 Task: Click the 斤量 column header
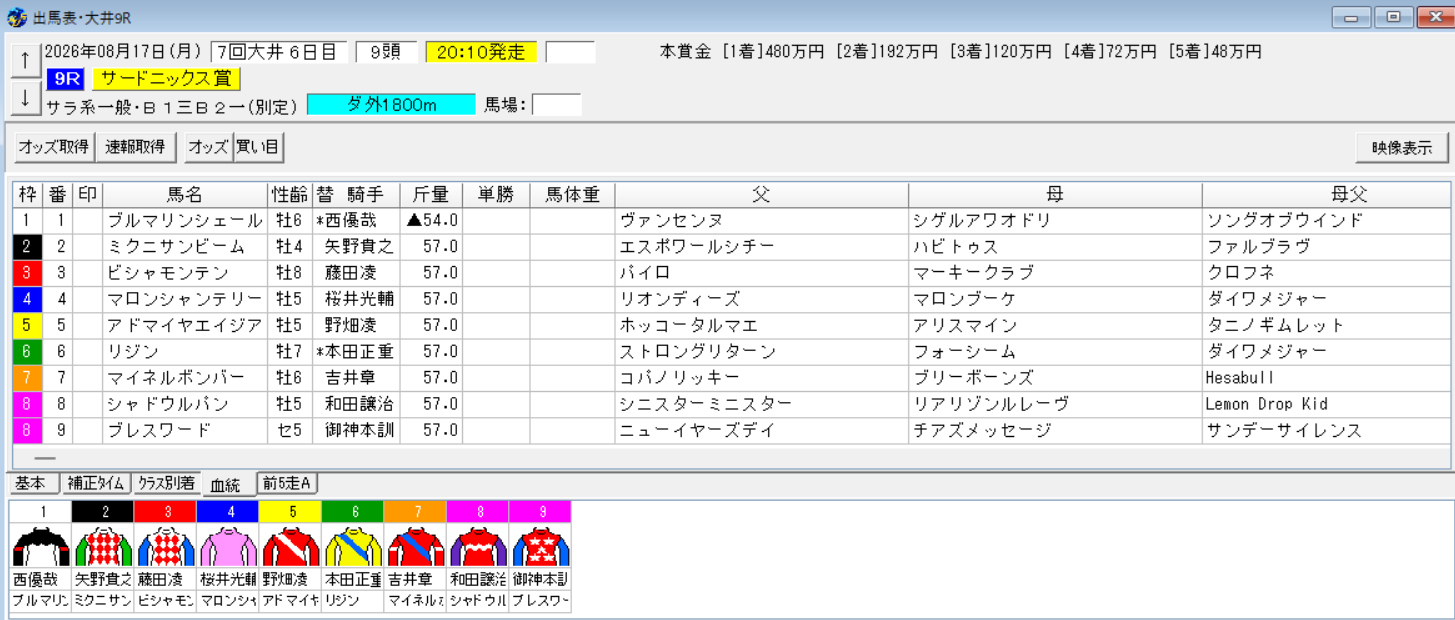(431, 195)
